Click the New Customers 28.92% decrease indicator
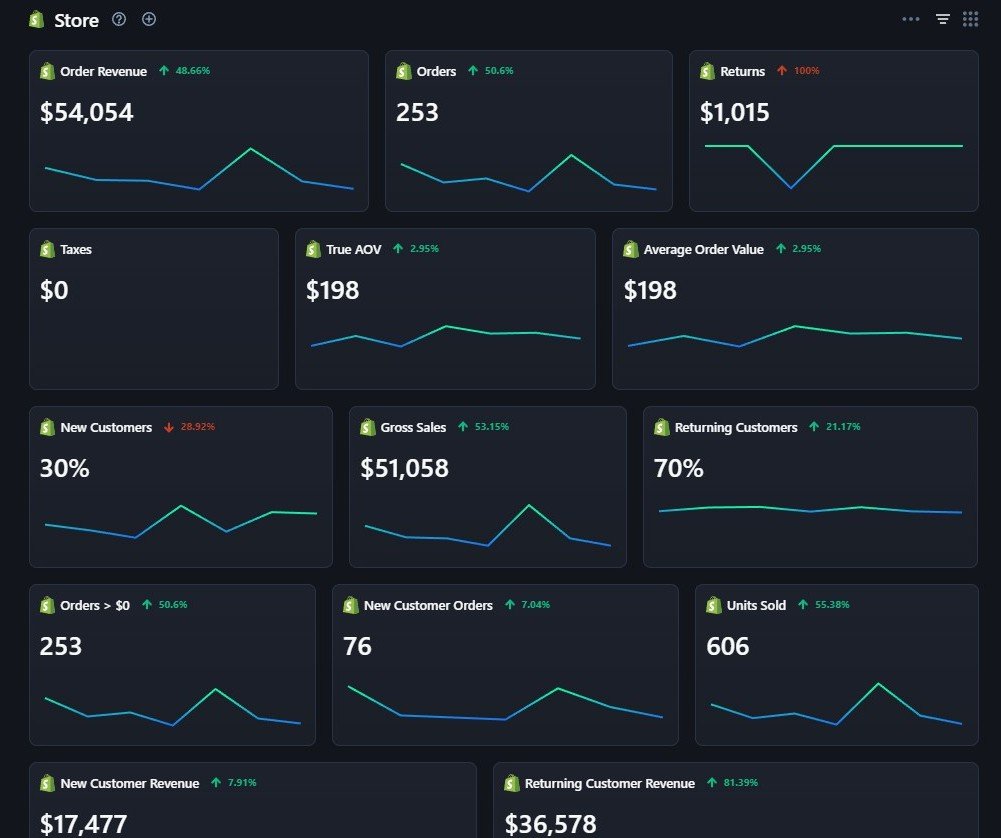 tap(190, 427)
